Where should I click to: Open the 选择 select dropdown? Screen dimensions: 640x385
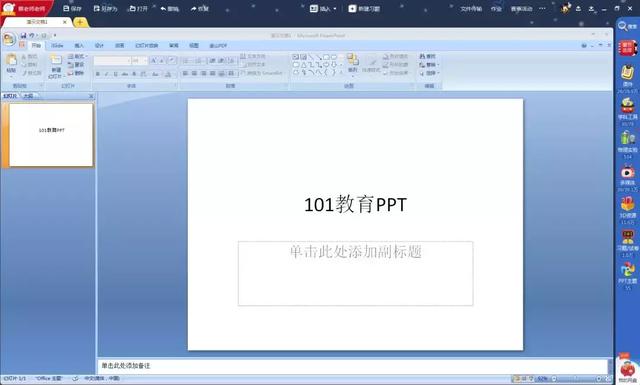pos(429,73)
